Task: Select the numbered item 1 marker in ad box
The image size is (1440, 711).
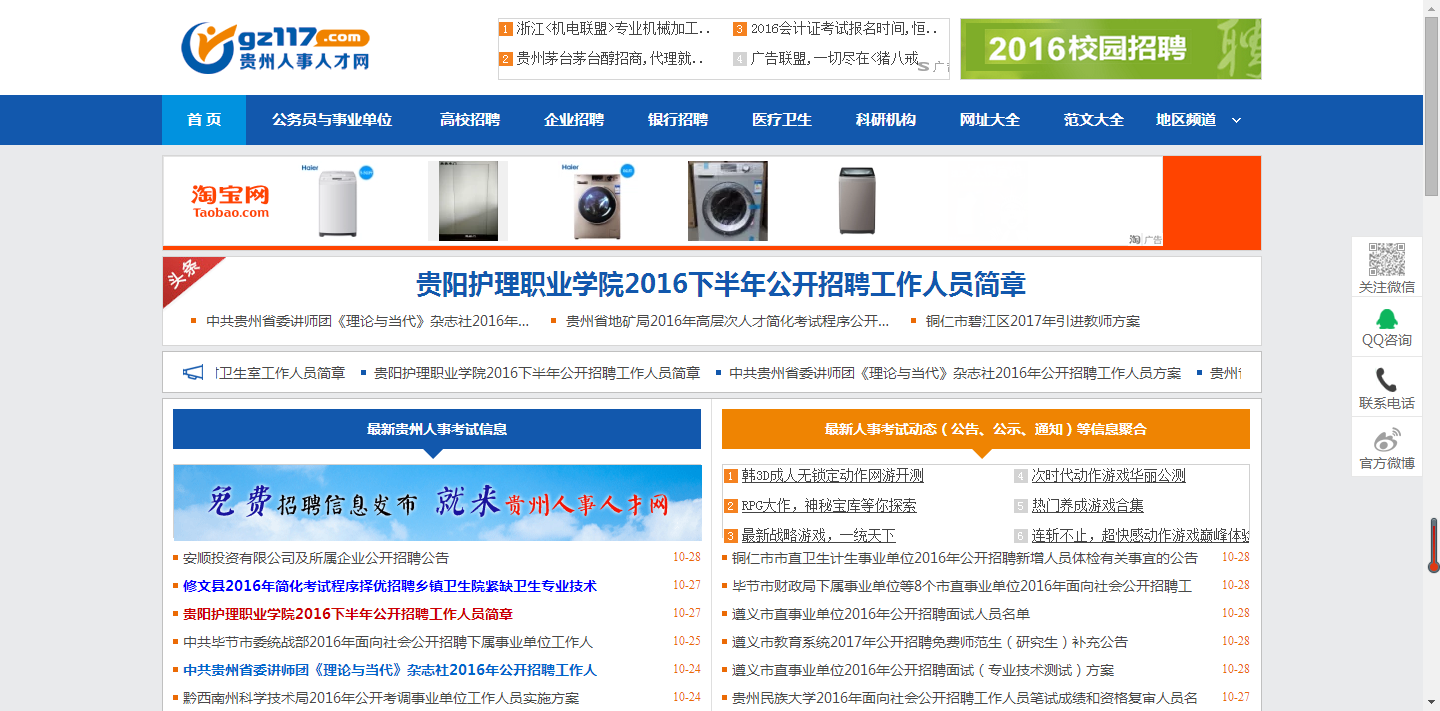Action: (x=505, y=31)
